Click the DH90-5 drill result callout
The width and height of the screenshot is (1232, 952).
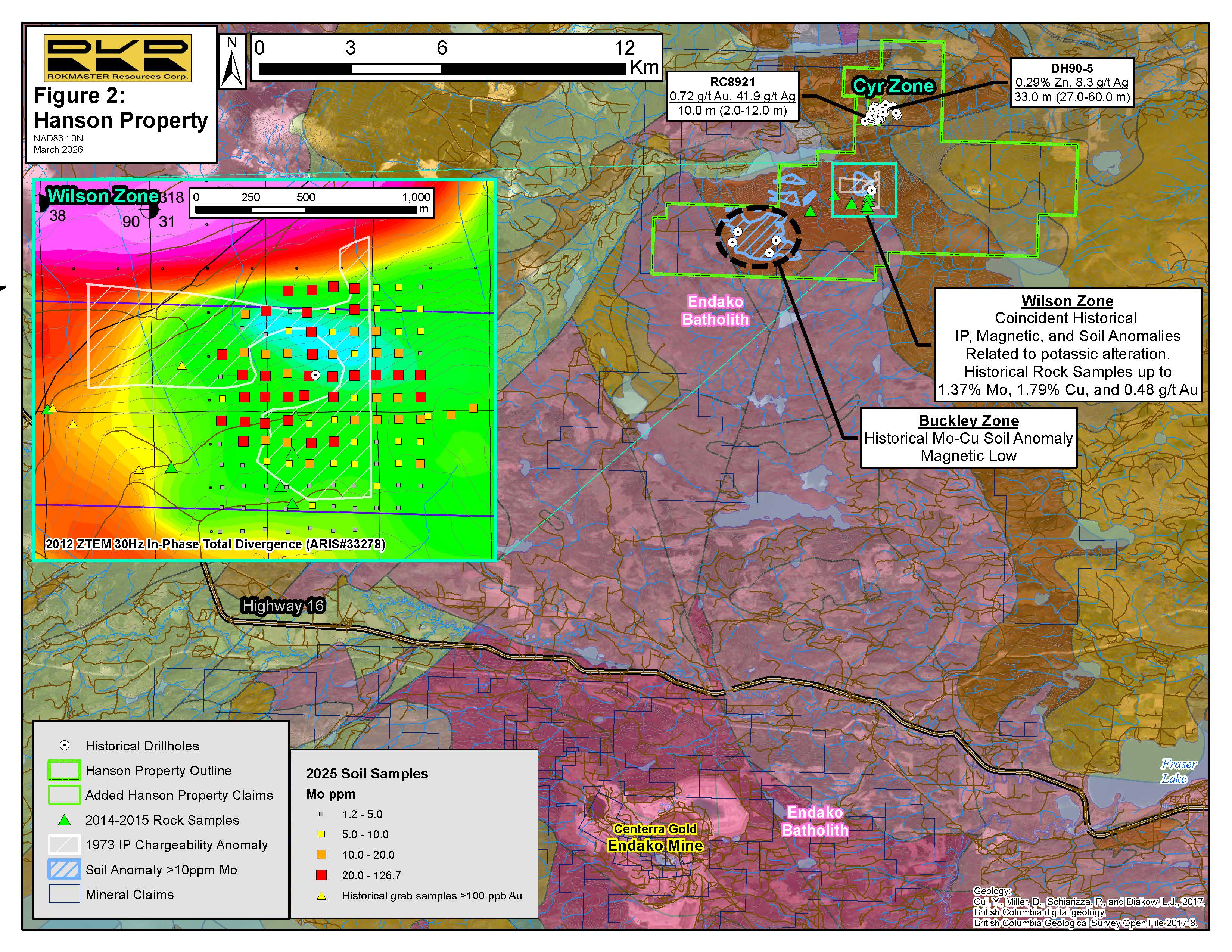[x=1071, y=83]
